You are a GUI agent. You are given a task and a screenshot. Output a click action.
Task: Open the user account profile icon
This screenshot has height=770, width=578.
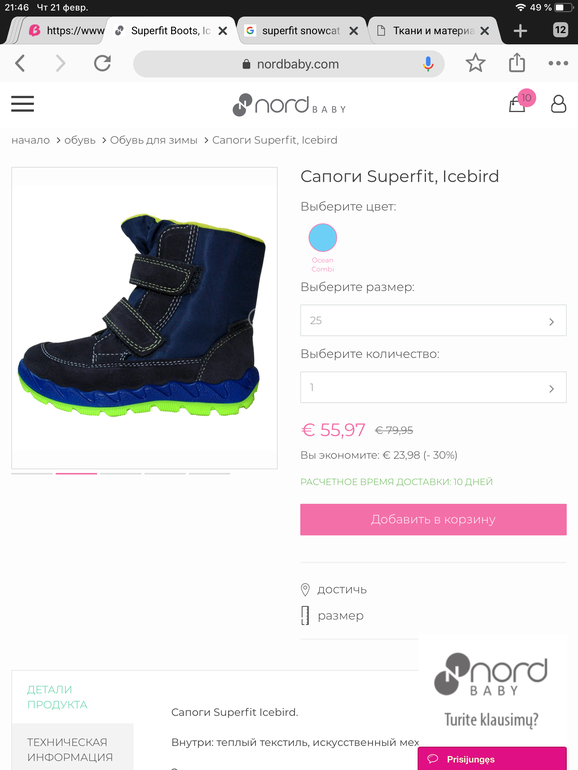point(558,104)
